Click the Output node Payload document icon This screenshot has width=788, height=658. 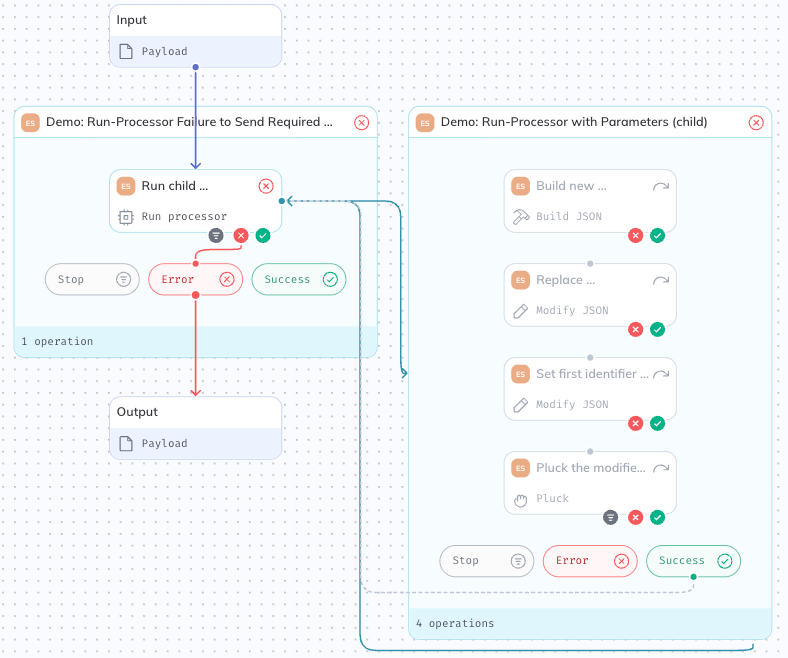pyautogui.click(x=126, y=443)
